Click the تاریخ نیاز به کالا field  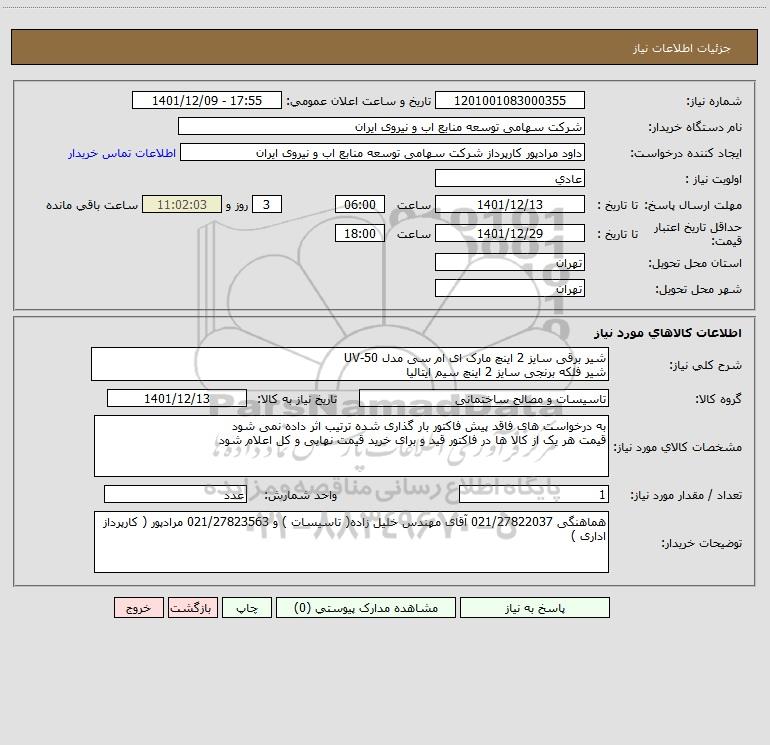point(177,398)
